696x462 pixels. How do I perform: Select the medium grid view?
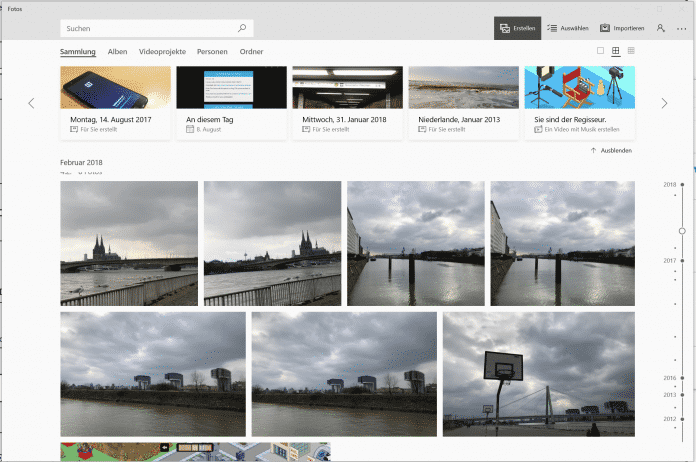[x=616, y=50]
